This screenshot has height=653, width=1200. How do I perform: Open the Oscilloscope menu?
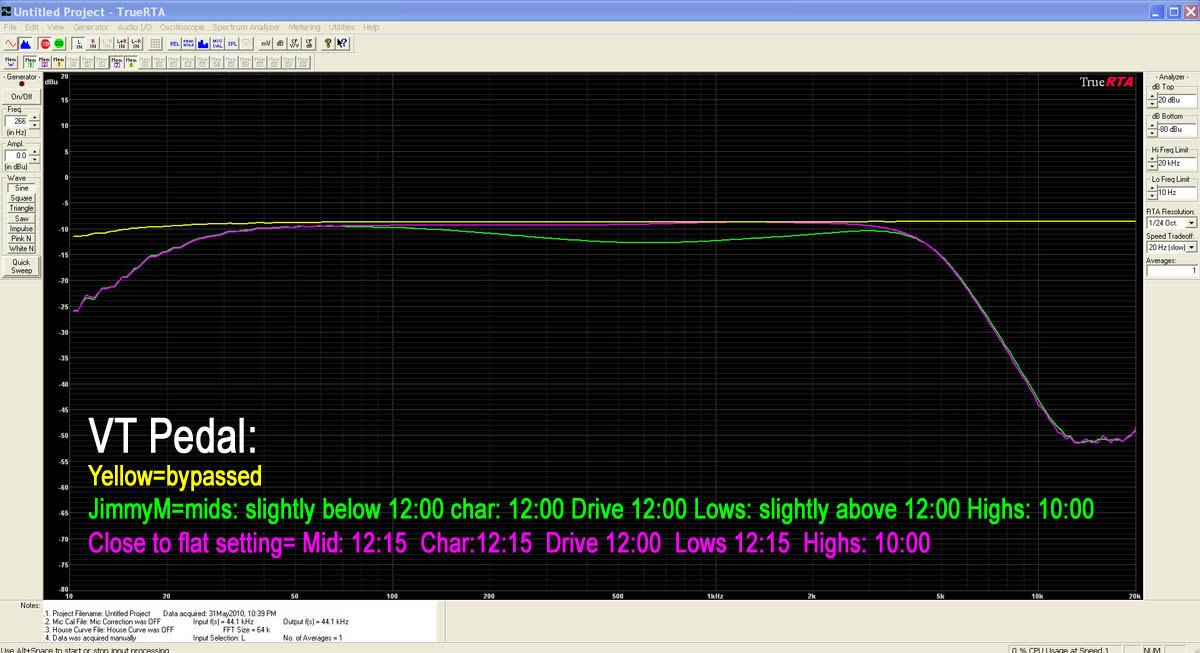point(182,26)
